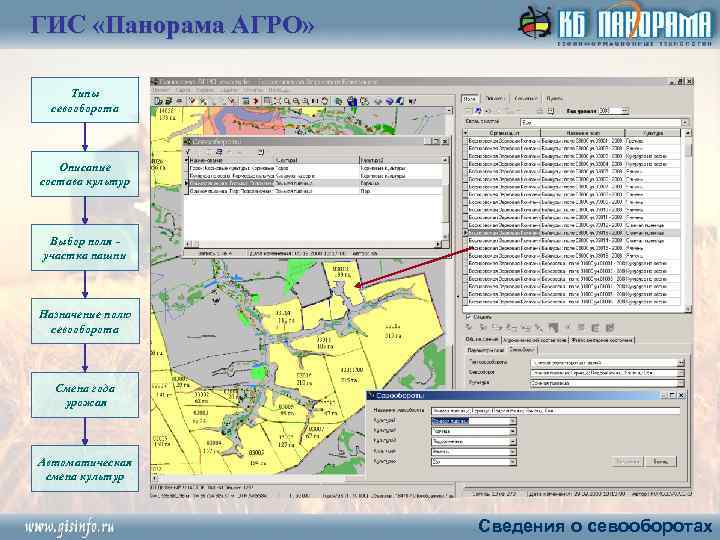Viewport: 720px width, 540px height.
Task: Click the scroll-left arrow in the small Севообороты window
Action: click(188, 244)
